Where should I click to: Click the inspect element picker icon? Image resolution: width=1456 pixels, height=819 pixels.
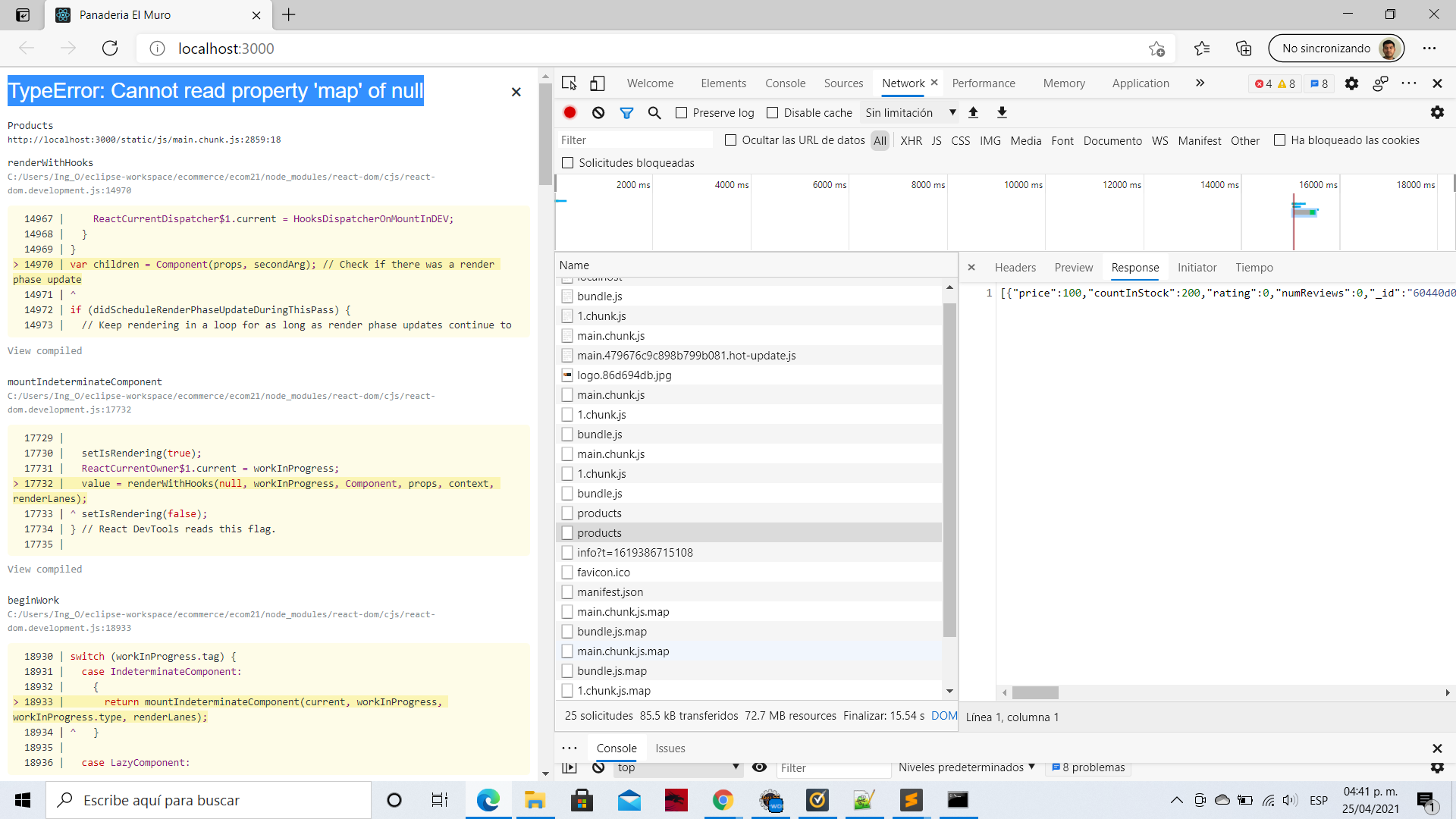coord(570,83)
